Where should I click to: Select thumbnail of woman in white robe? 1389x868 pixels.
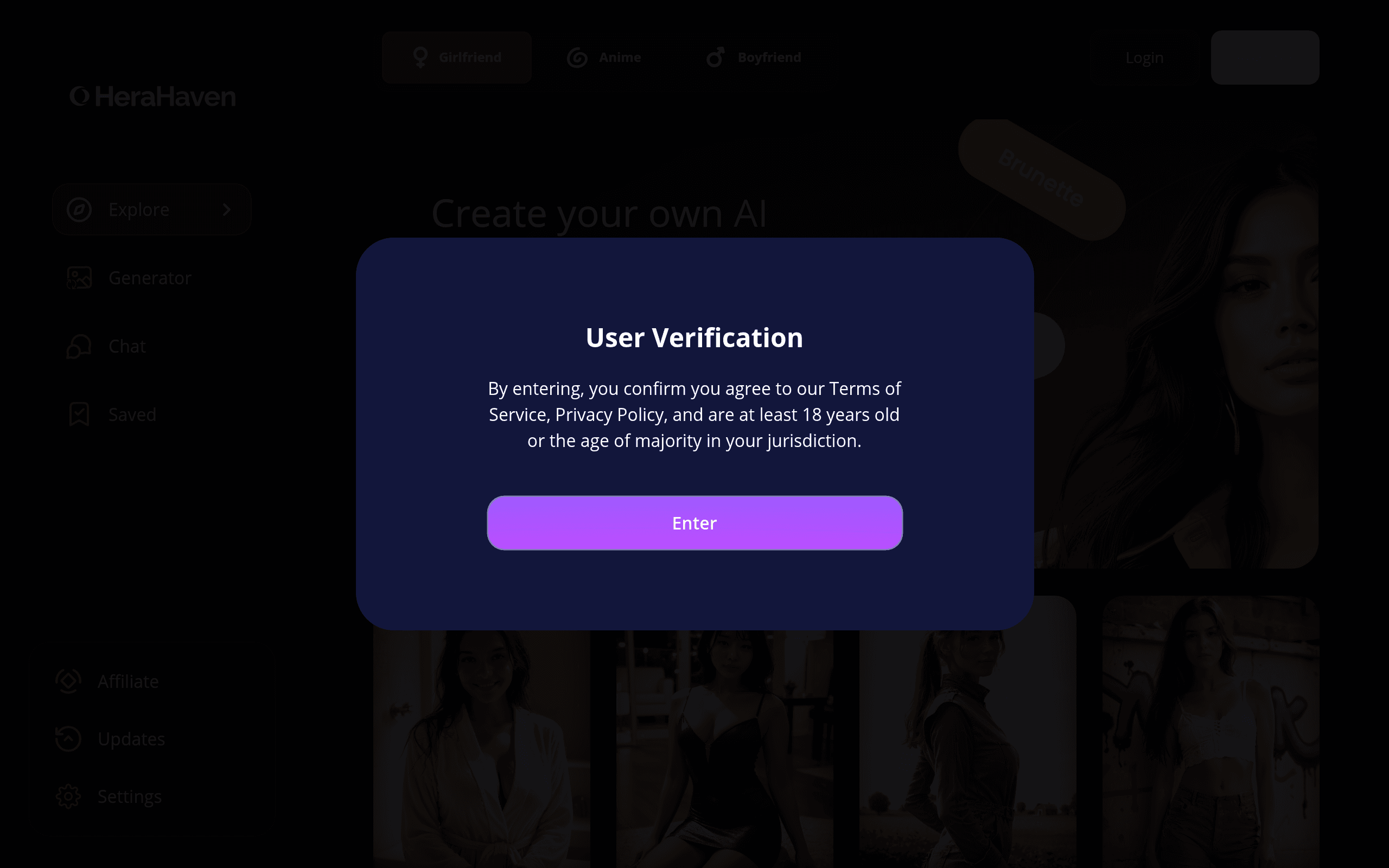pos(482,749)
